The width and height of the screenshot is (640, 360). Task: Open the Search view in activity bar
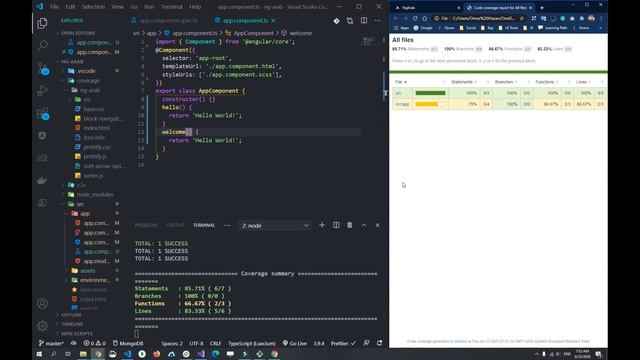(42, 45)
